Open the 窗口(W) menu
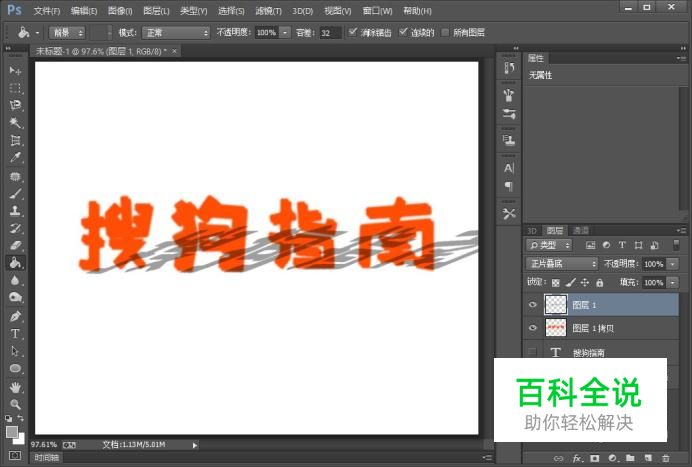The height and width of the screenshot is (467, 692). [377, 11]
